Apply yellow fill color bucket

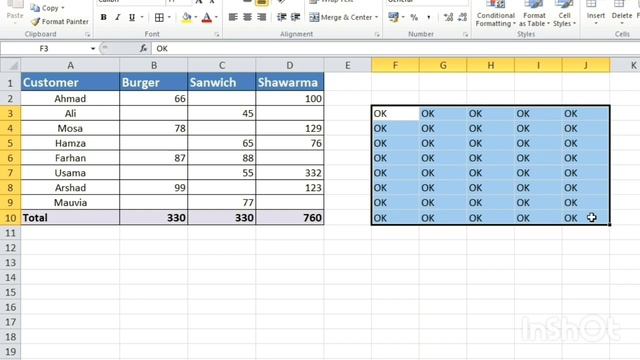[x=187, y=18]
